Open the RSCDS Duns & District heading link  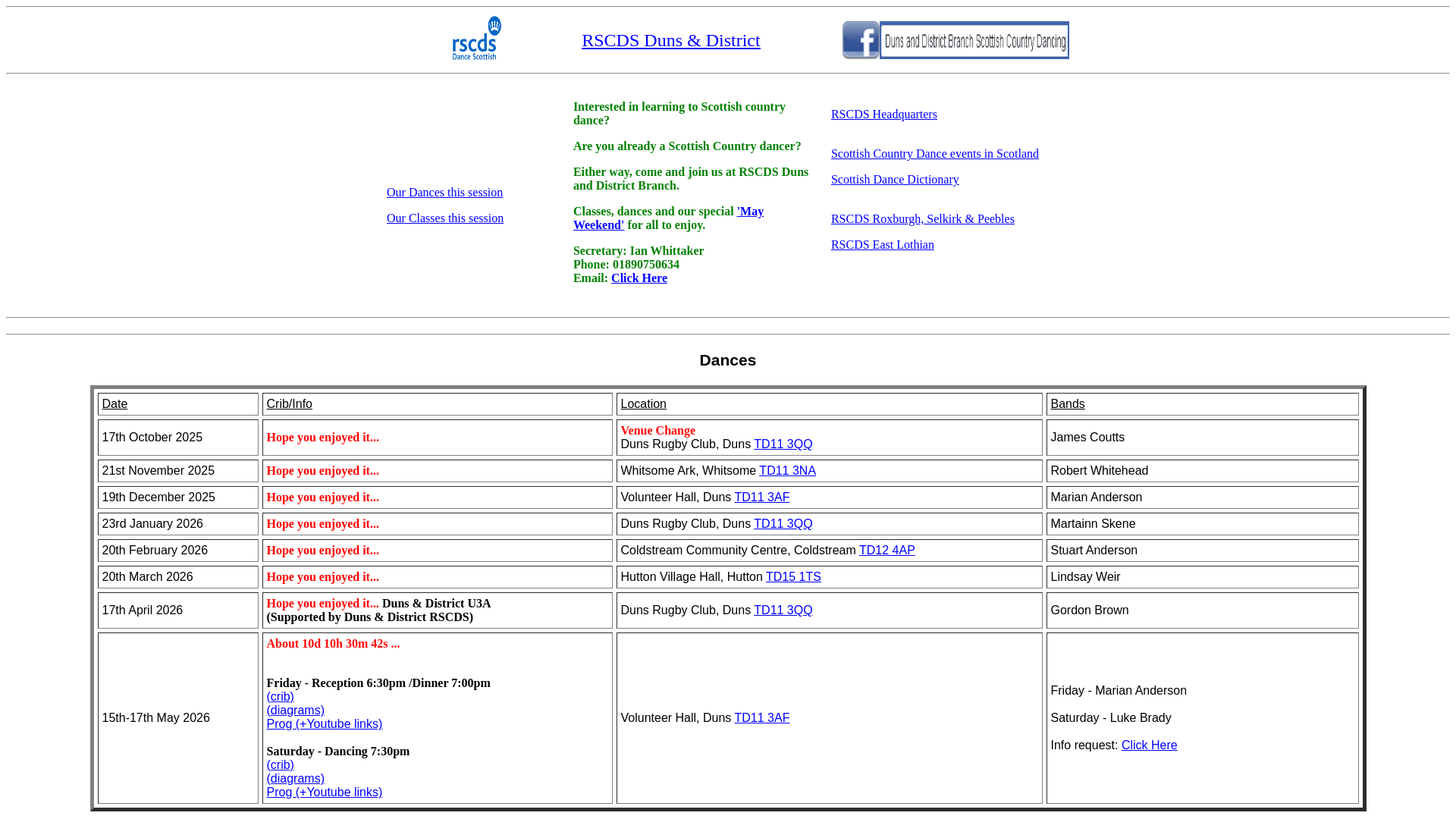(x=670, y=40)
